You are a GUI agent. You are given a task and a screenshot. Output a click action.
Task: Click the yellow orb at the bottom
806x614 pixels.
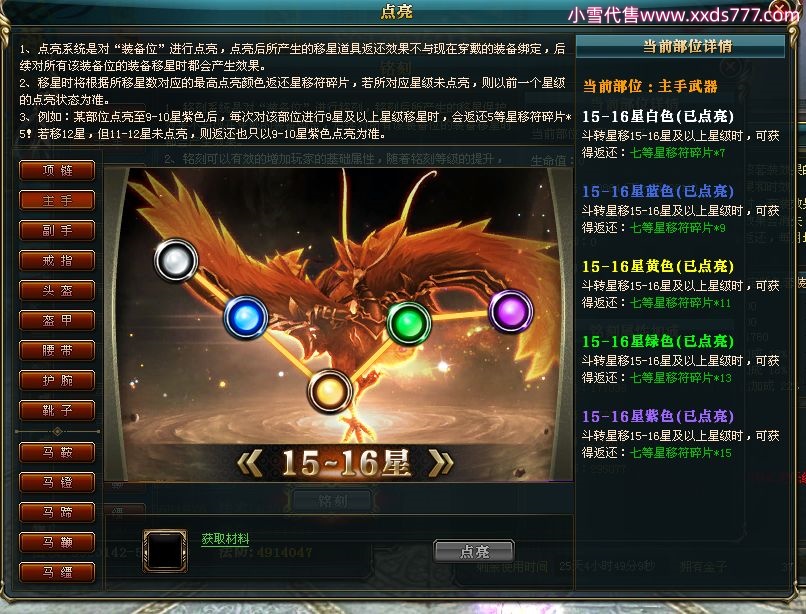point(329,391)
